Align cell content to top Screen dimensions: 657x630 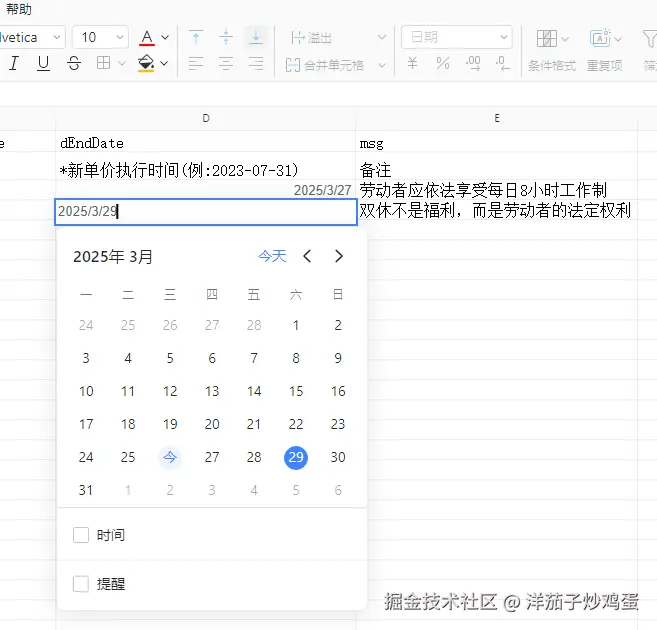(196, 37)
